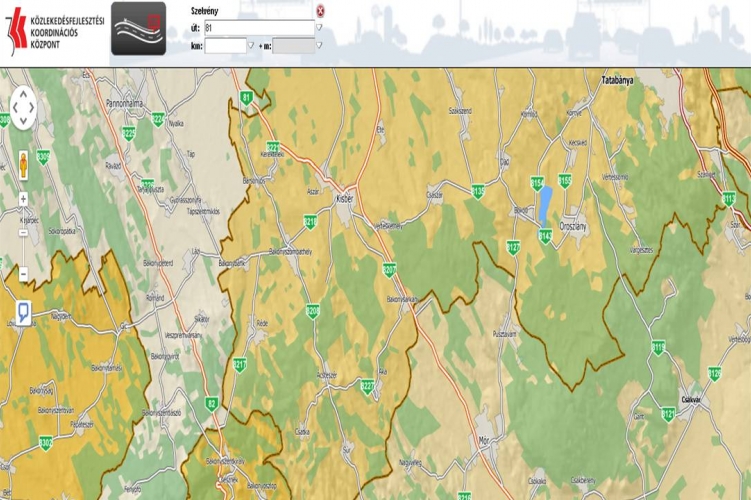Open the 'km' value dropdown arrow
Viewport: 751px width, 500px height.
pos(250,45)
